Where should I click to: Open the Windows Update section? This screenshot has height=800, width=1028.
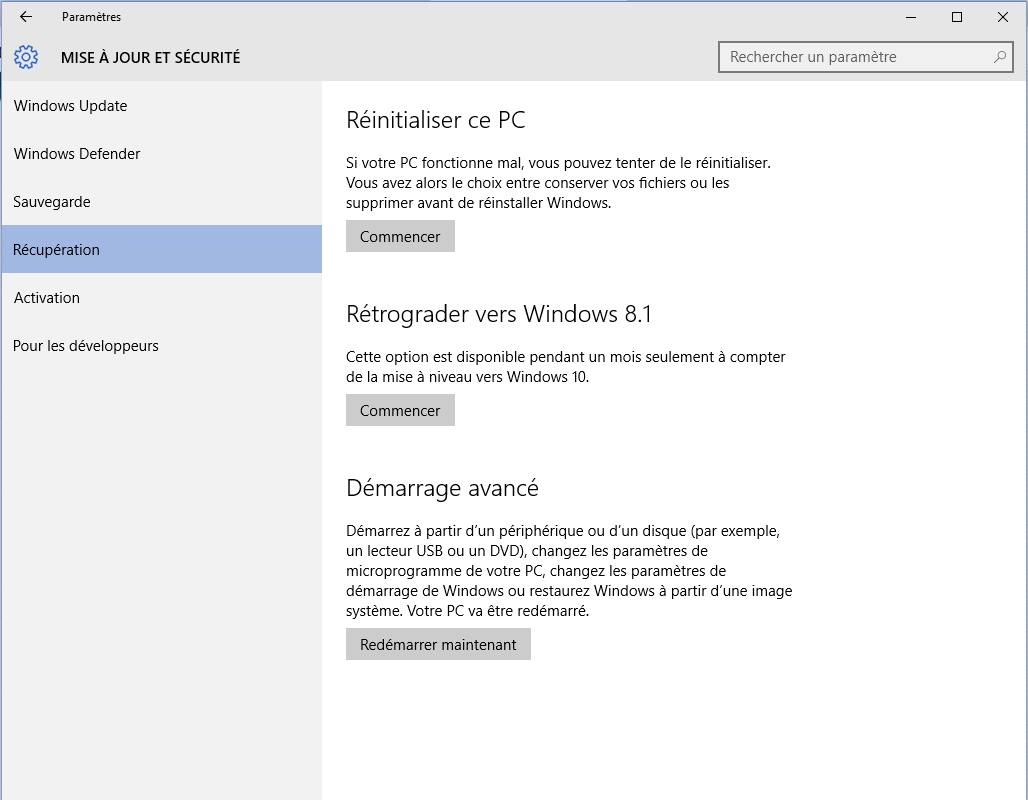point(161,106)
